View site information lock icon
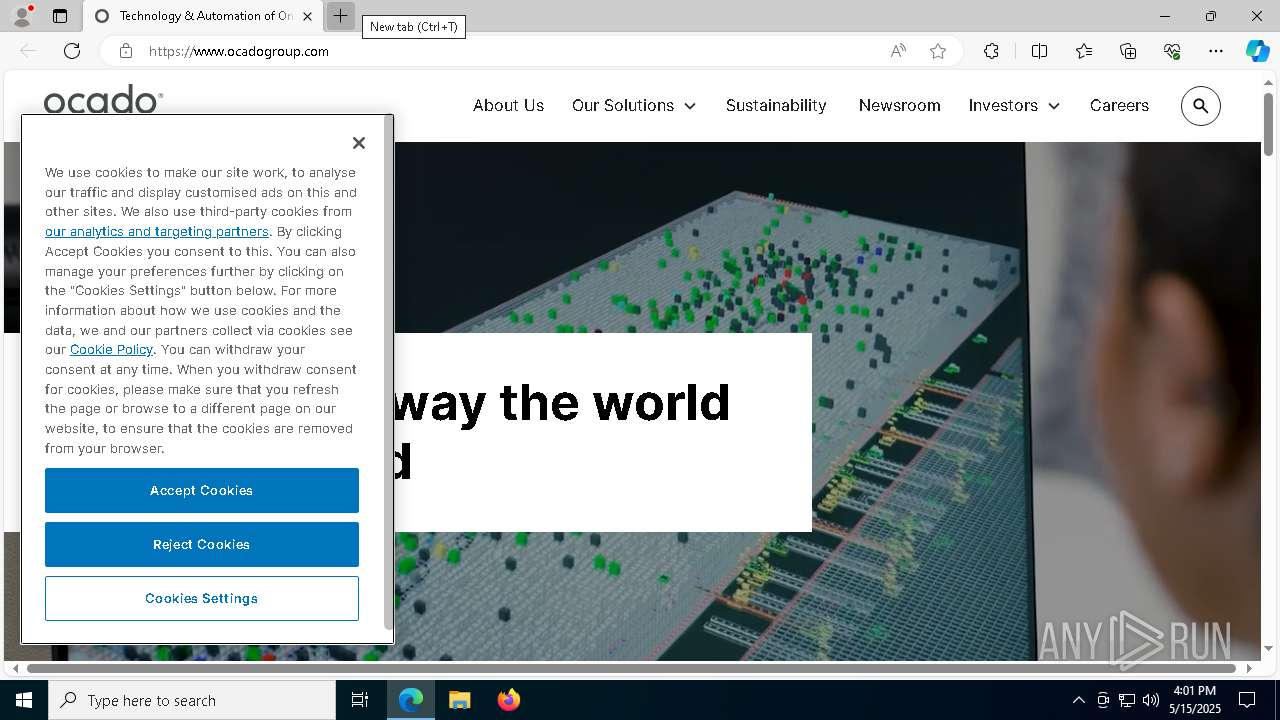 (126, 51)
